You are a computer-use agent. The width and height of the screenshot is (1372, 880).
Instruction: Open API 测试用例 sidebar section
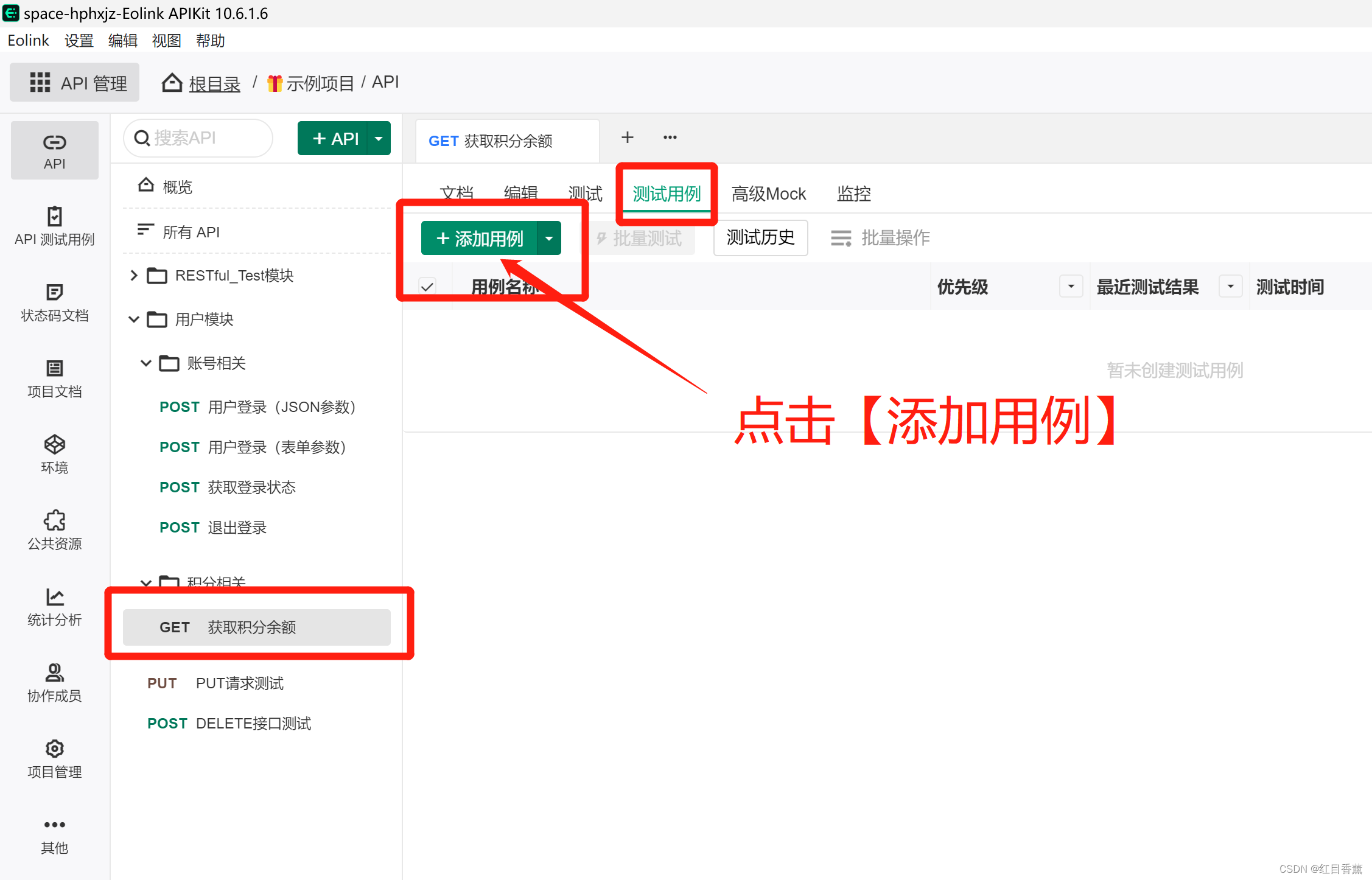pyautogui.click(x=54, y=226)
